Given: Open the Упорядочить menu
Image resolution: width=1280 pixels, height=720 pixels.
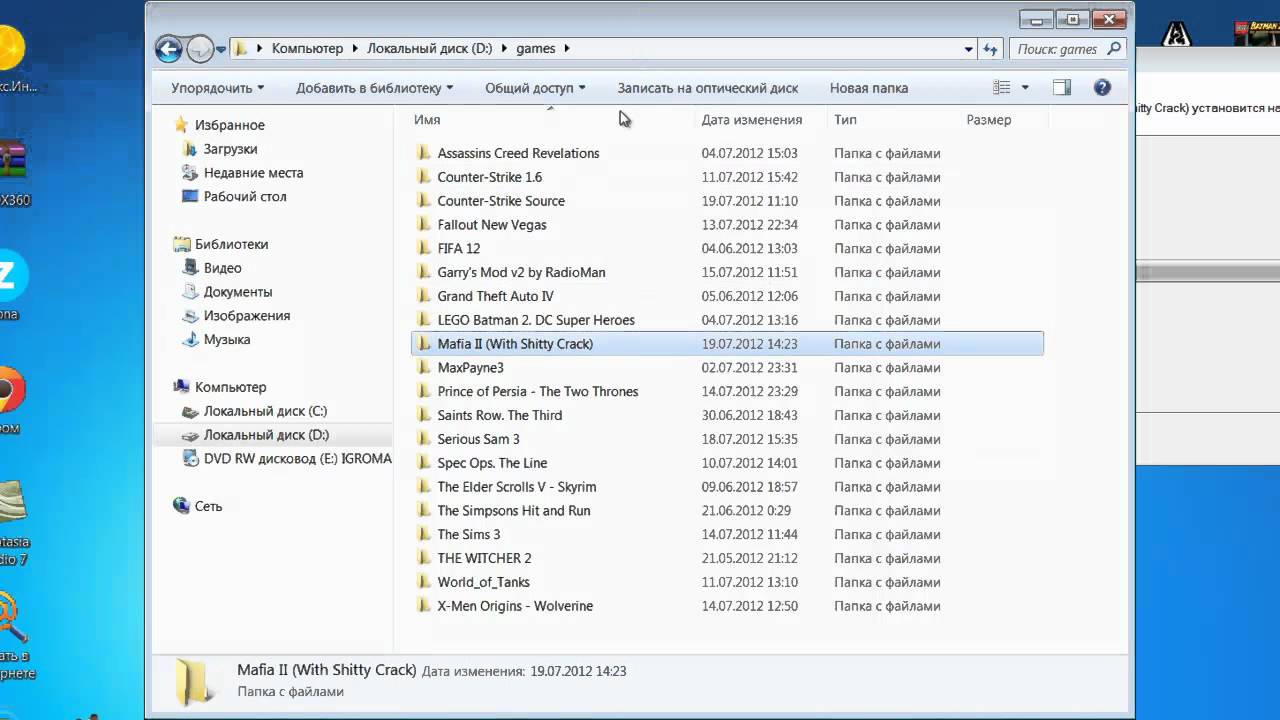Looking at the screenshot, I should pyautogui.click(x=218, y=88).
